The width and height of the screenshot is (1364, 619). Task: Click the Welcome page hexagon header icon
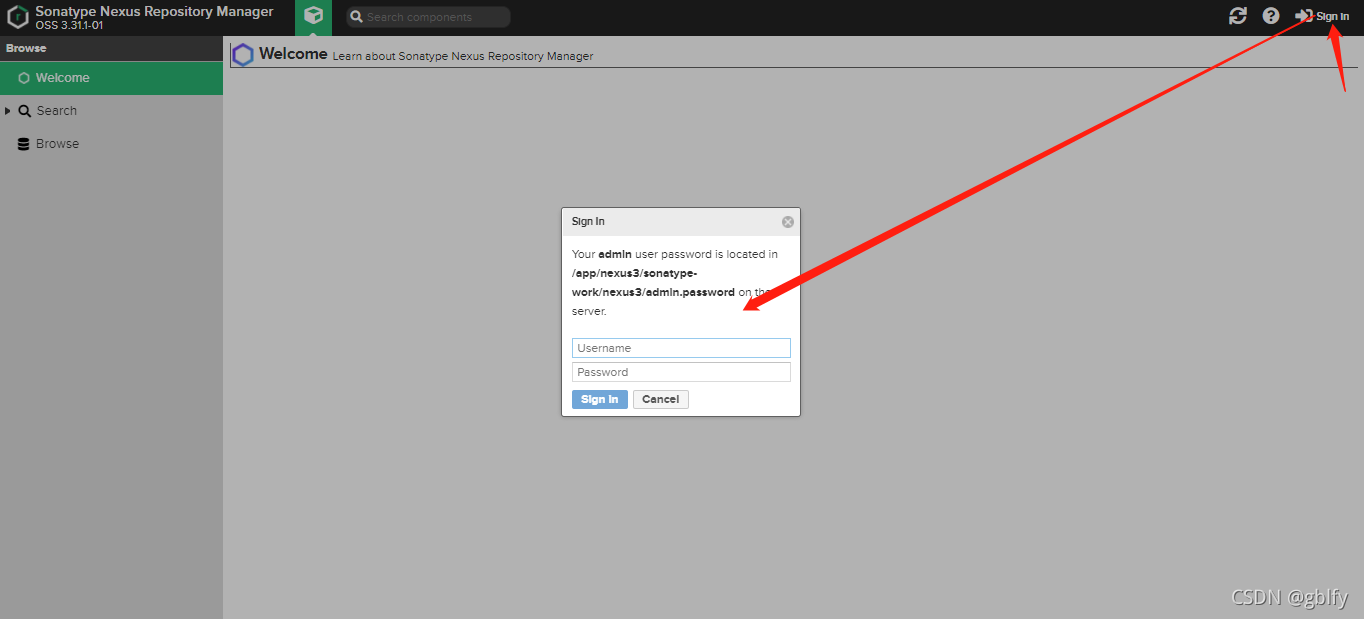click(243, 55)
